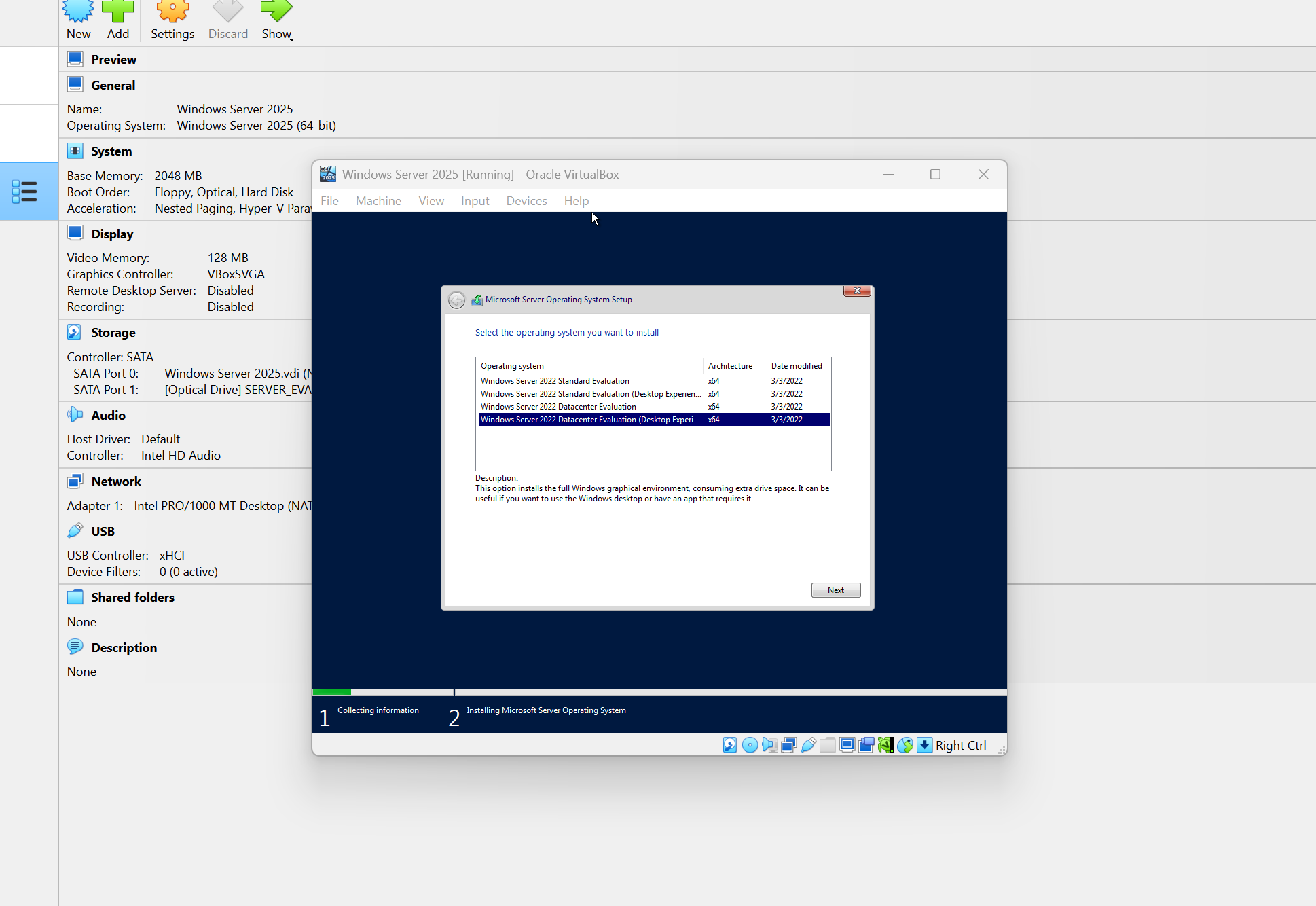Click the USB devices status icon

(x=808, y=745)
